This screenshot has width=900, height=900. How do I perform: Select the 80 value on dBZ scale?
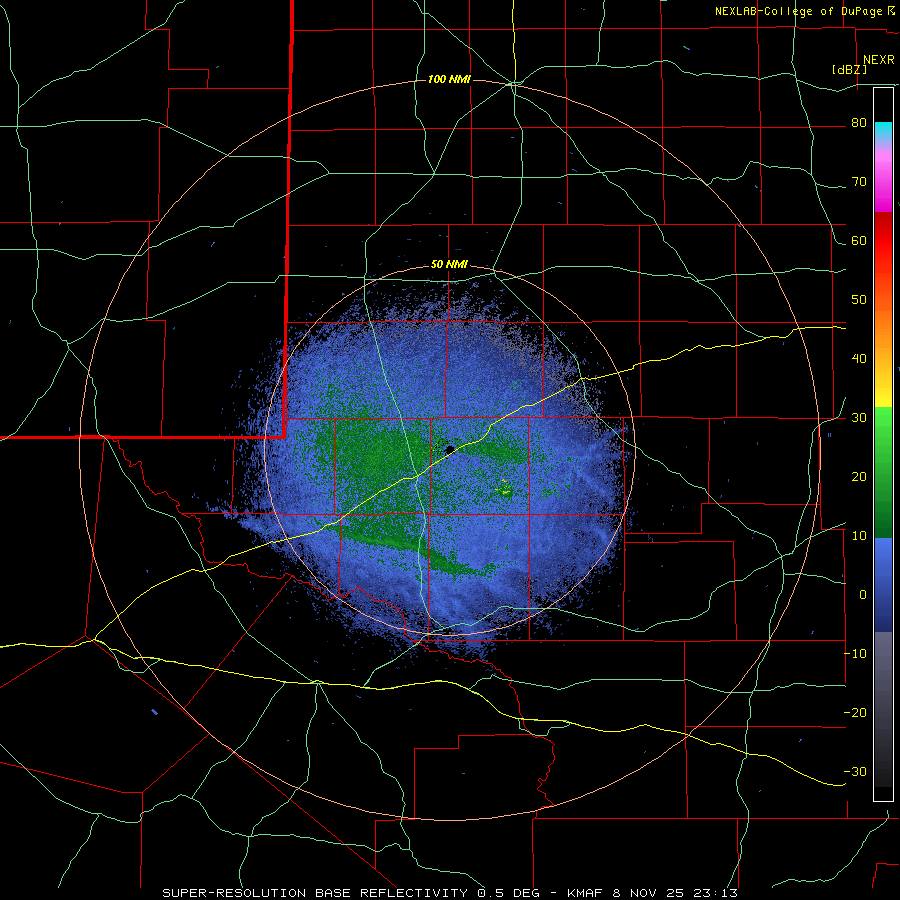click(x=859, y=123)
